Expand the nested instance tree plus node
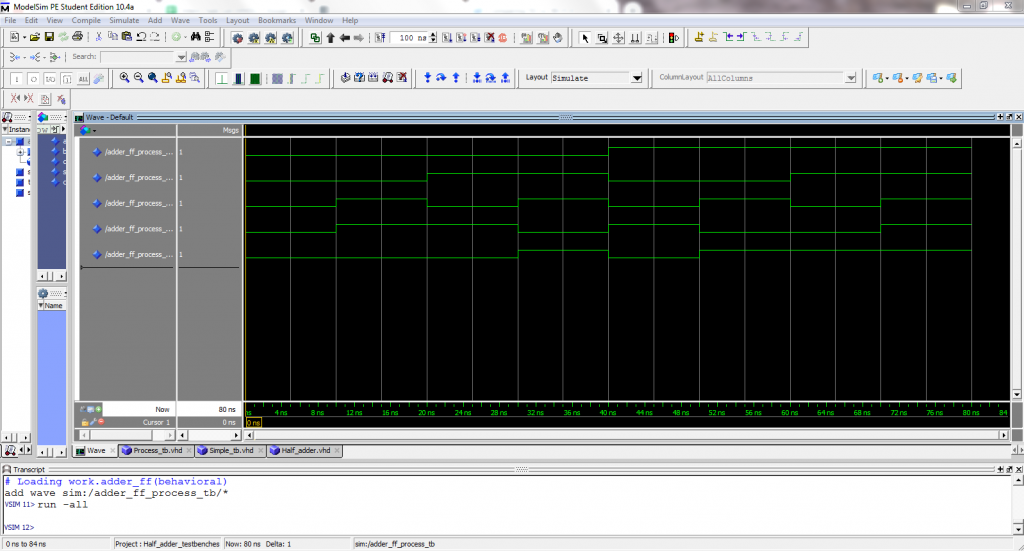Image resolution: width=1024 pixels, height=551 pixels. [20, 152]
